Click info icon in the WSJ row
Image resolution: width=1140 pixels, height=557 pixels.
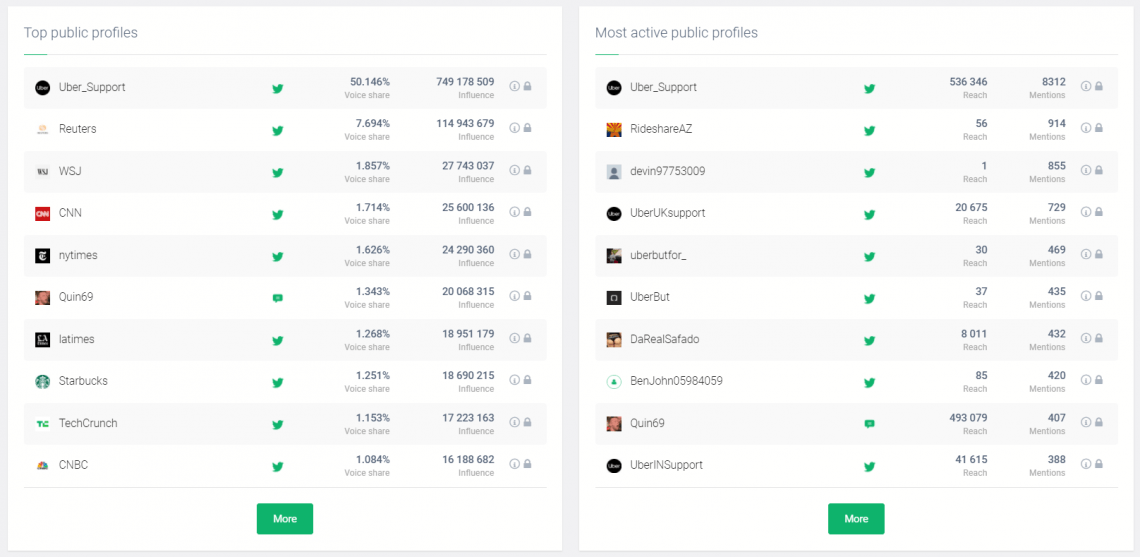coord(515,170)
